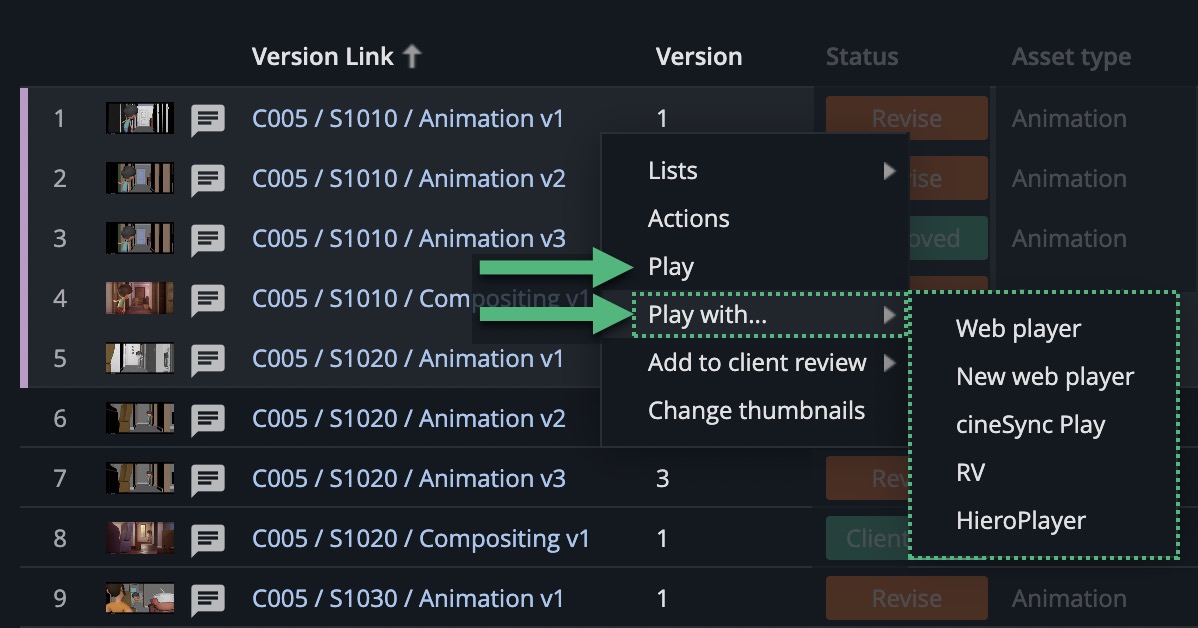Open the note icon on S1010 Animation v3 row

(208, 239)
